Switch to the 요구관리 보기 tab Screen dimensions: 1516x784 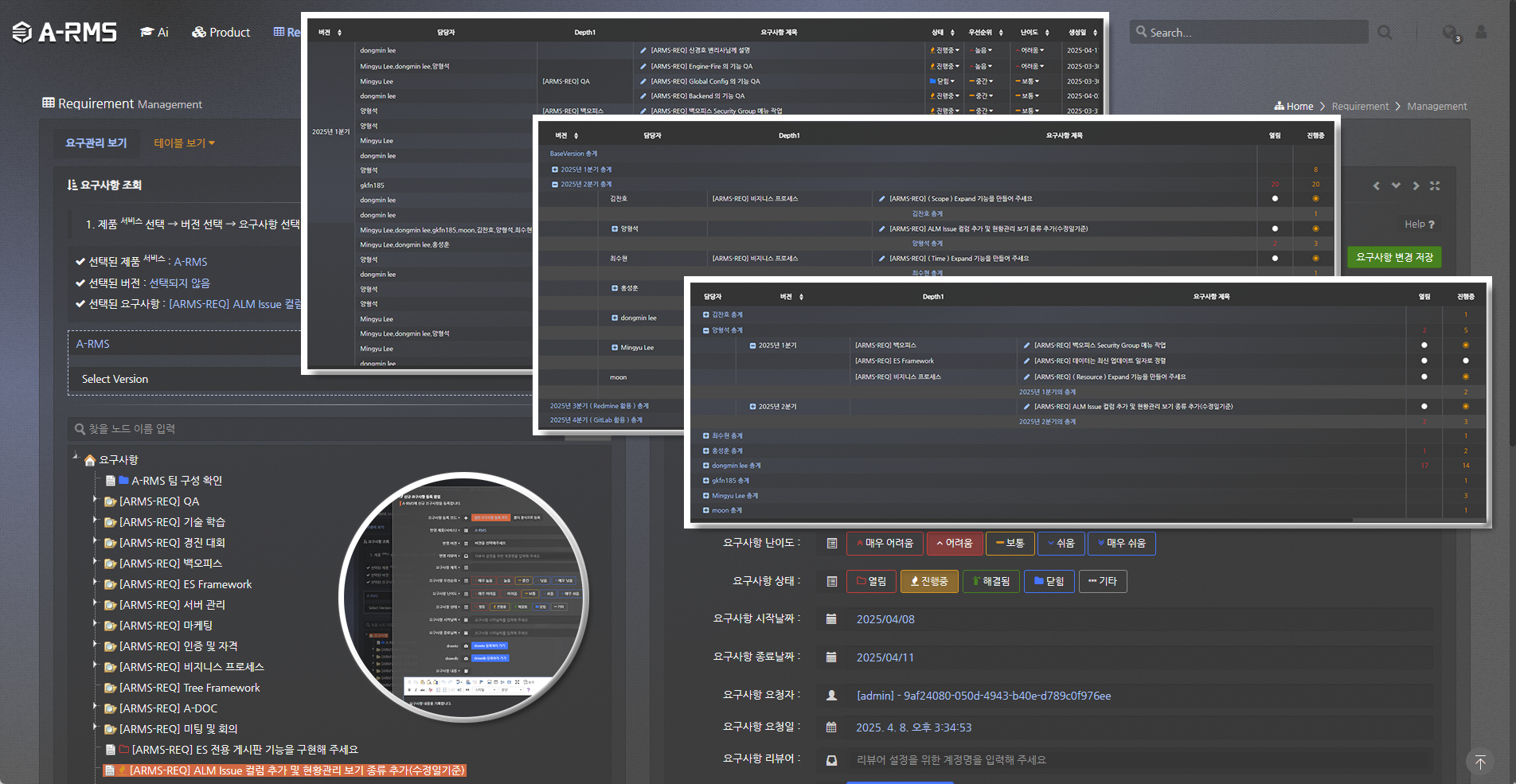click(96, 143)
